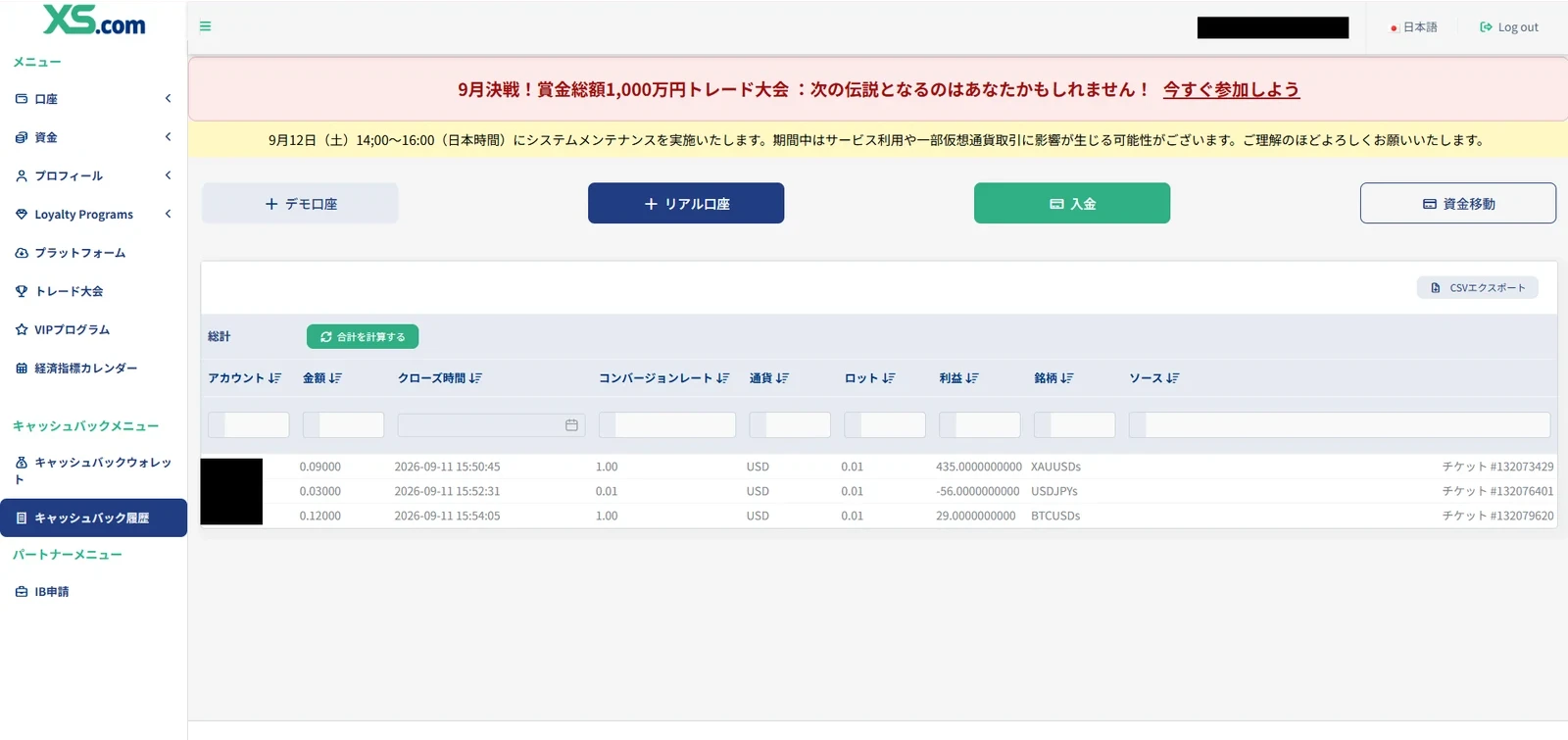Open the XS.com logo home
Image resolution: width=1568 pixels, height=740 pixels.
(94, 21)
